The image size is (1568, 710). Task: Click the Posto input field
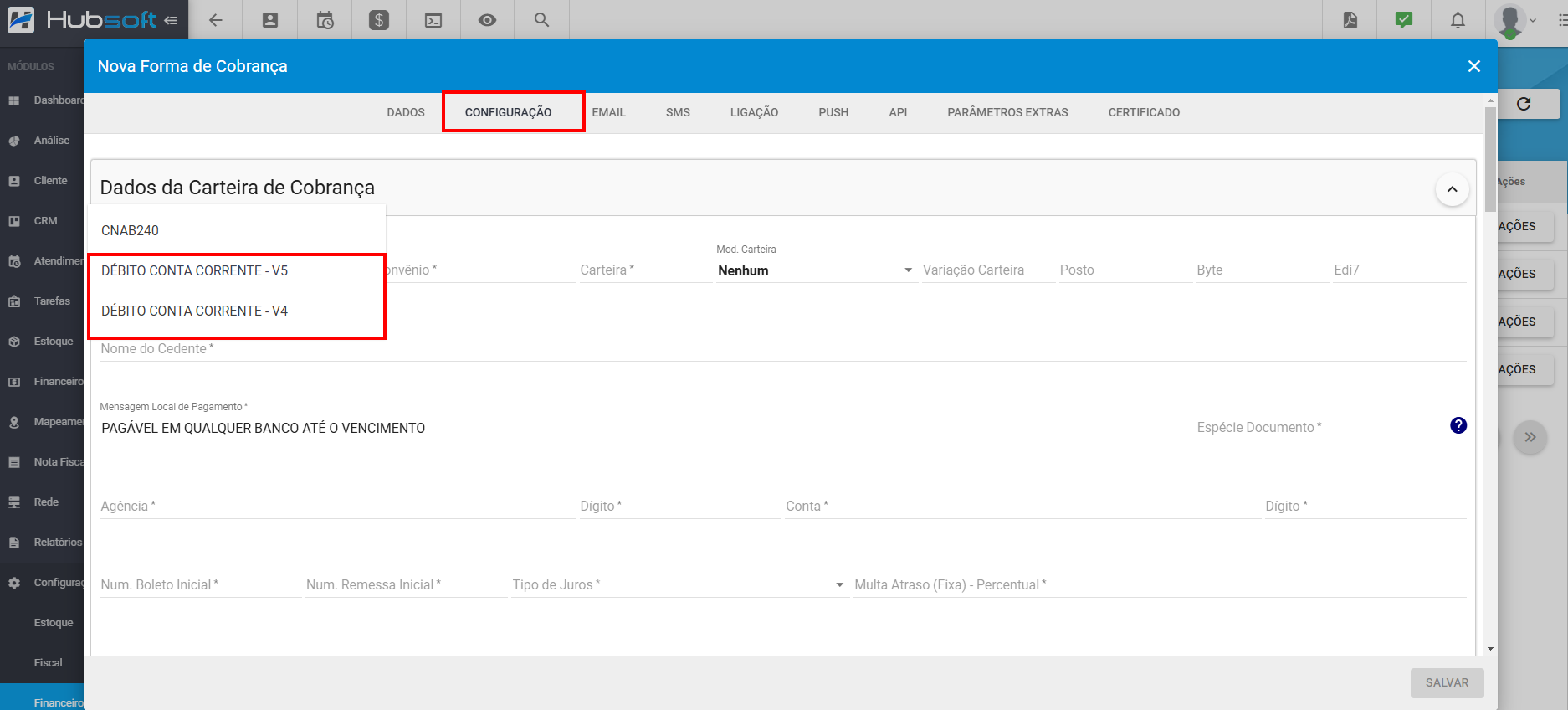click(1125, 270)
